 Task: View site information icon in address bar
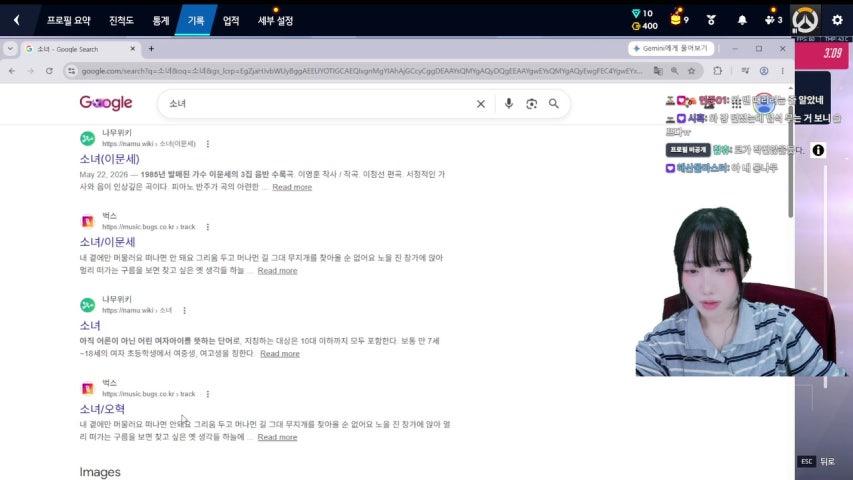[71, 71]
